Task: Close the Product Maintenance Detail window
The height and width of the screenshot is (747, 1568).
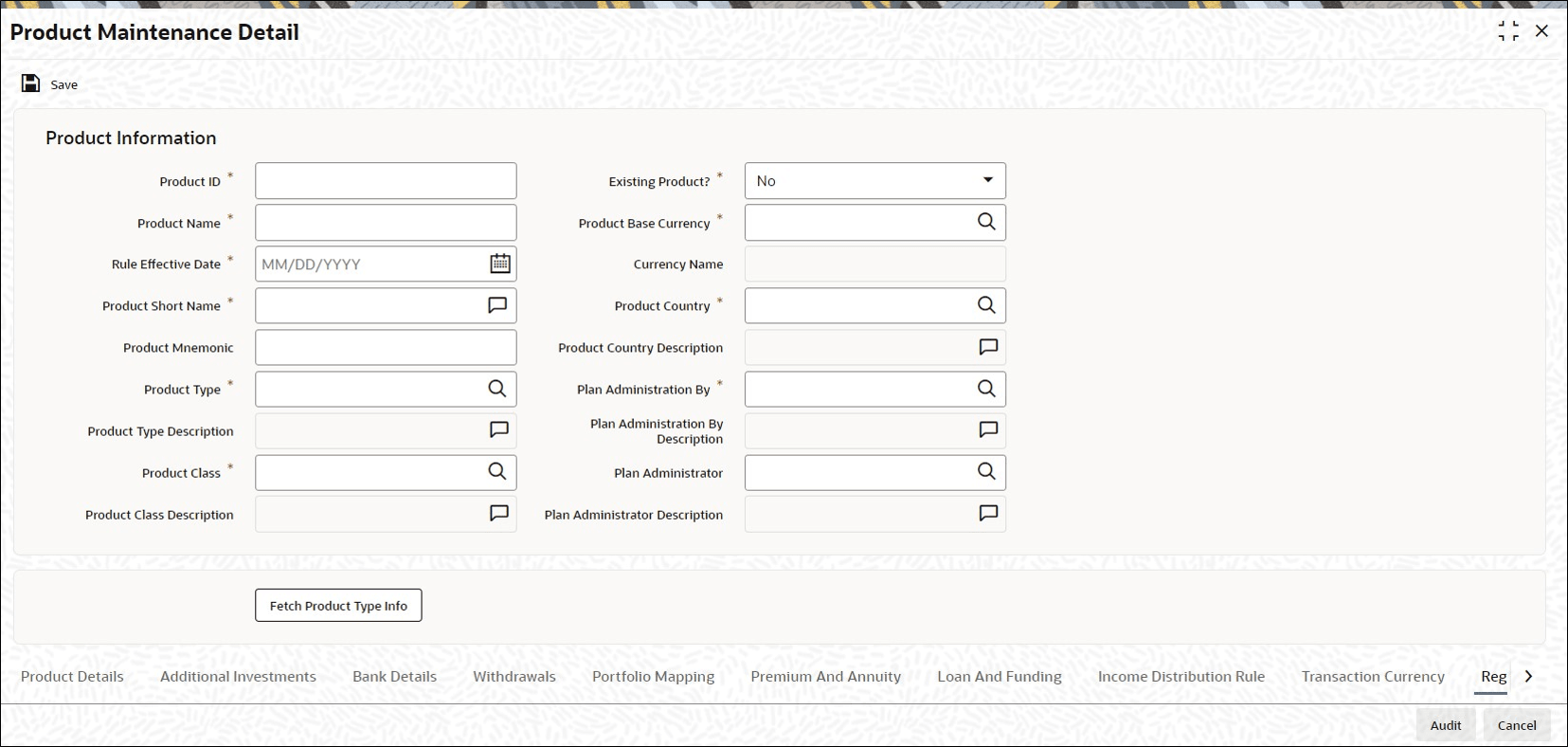Action: (x=1541, y=31)
